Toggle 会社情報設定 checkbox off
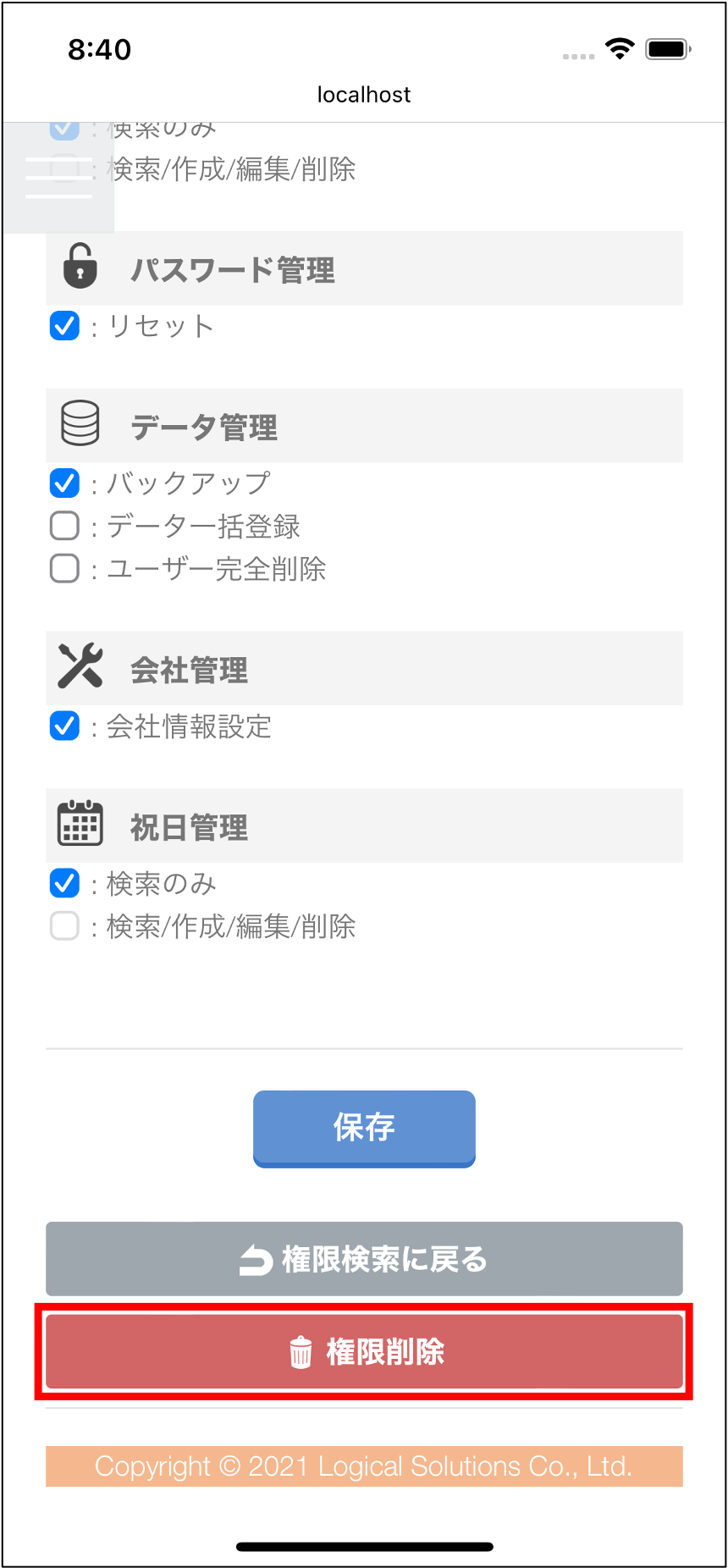Viewport: 728px width, 1568px height. (65, 726)
